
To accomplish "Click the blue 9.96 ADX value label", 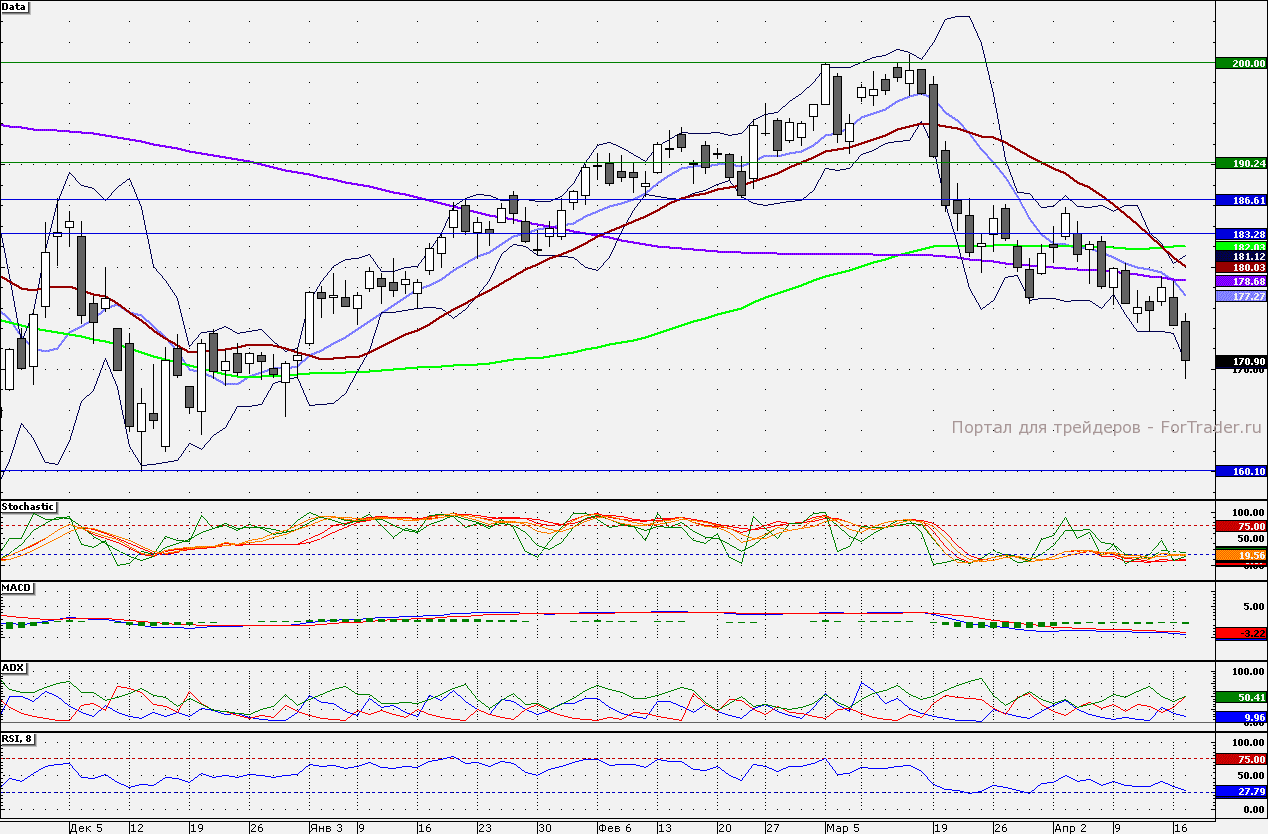I will (x=1241, y=717).
